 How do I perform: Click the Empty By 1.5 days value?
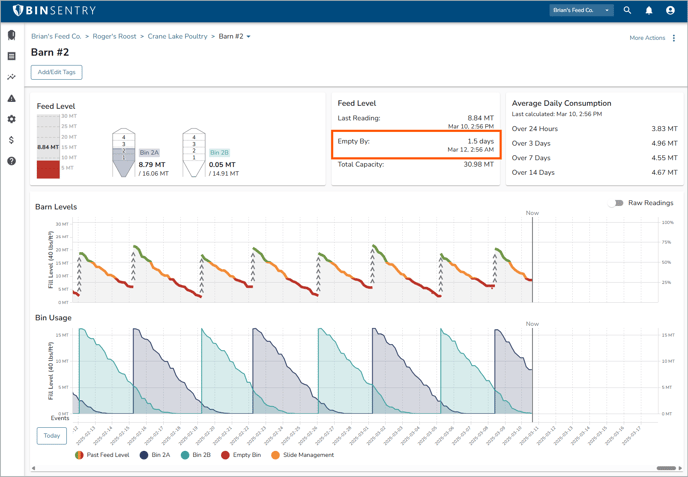click(480, 141)
